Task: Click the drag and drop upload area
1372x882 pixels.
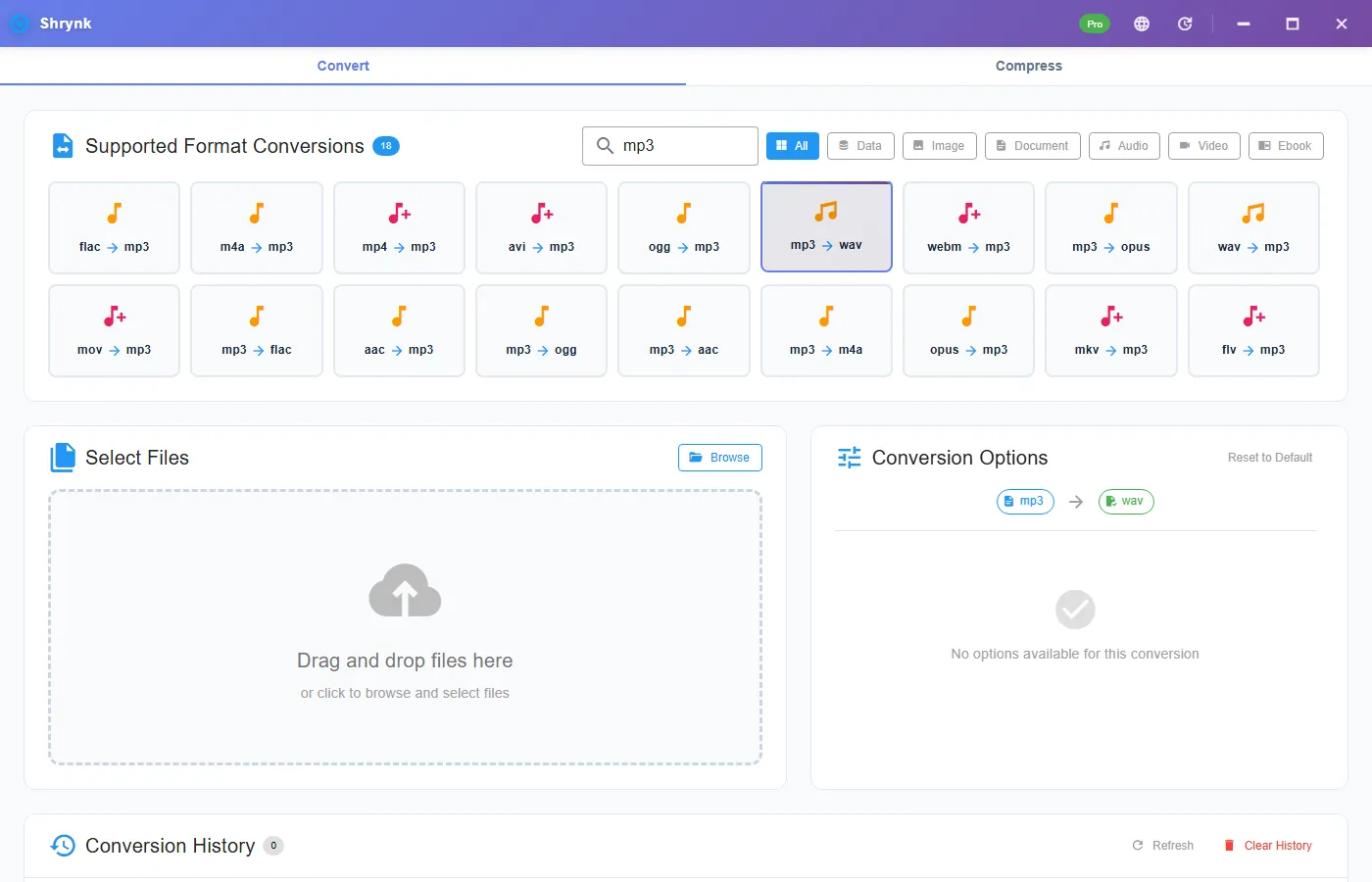Action: coord(405,627)
